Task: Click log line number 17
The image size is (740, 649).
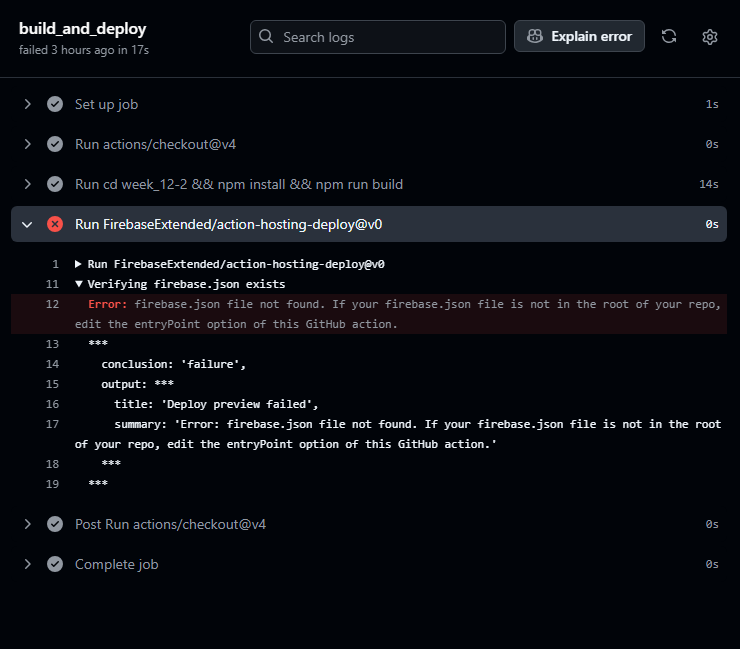Action: (52, 424)
